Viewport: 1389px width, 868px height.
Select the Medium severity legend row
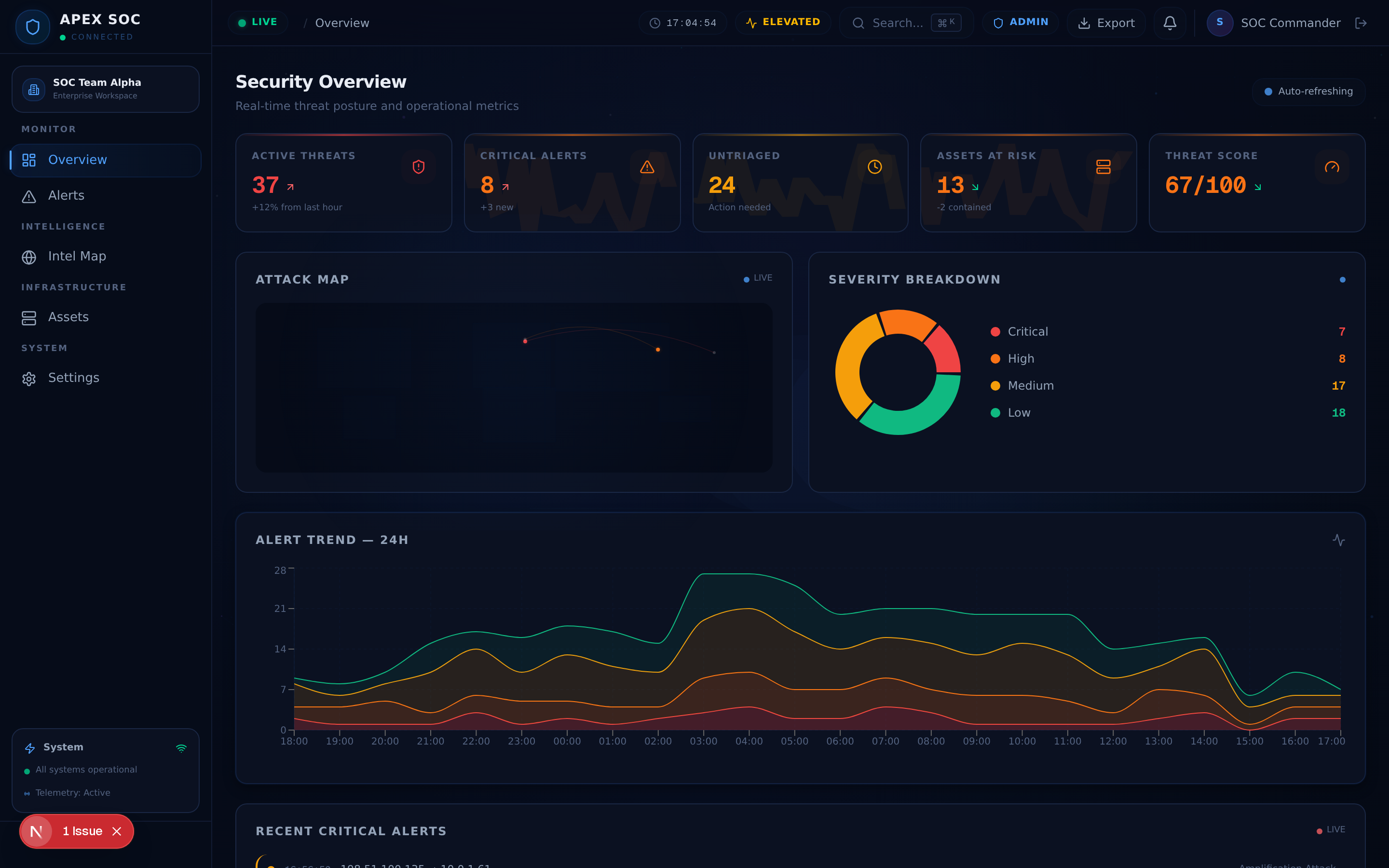[1168, 386]
